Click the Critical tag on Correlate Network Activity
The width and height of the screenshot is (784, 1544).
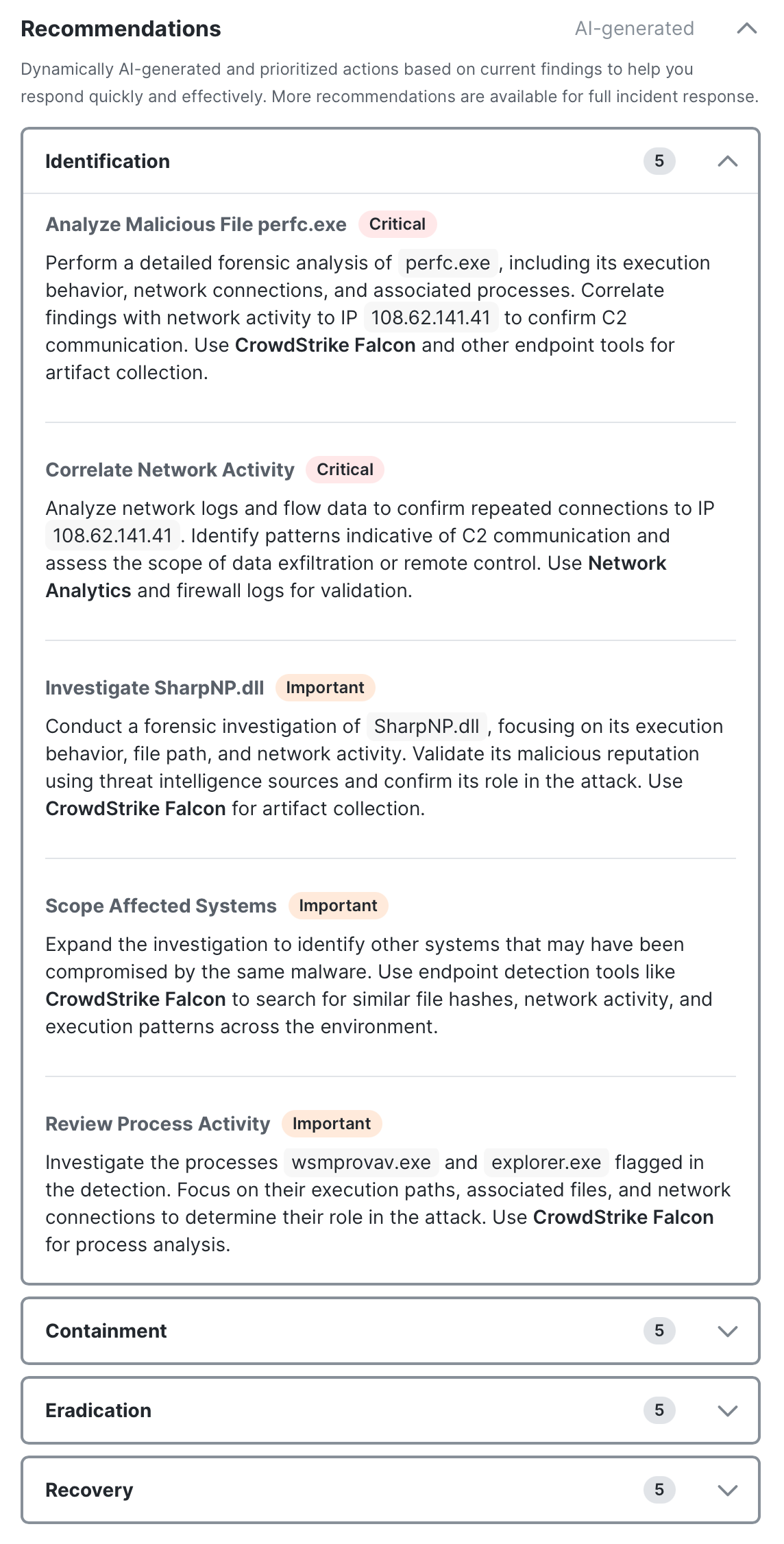(345, 470)
